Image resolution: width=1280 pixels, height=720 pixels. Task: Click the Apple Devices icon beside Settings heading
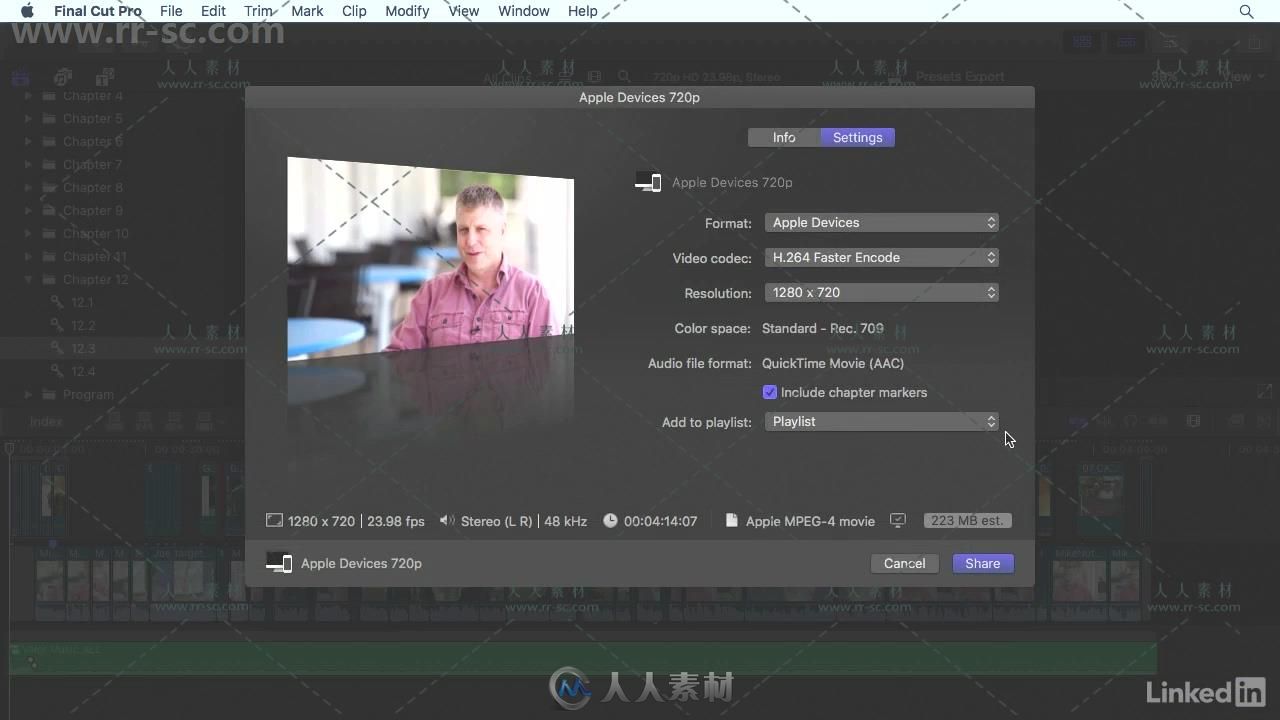[648, 182]
